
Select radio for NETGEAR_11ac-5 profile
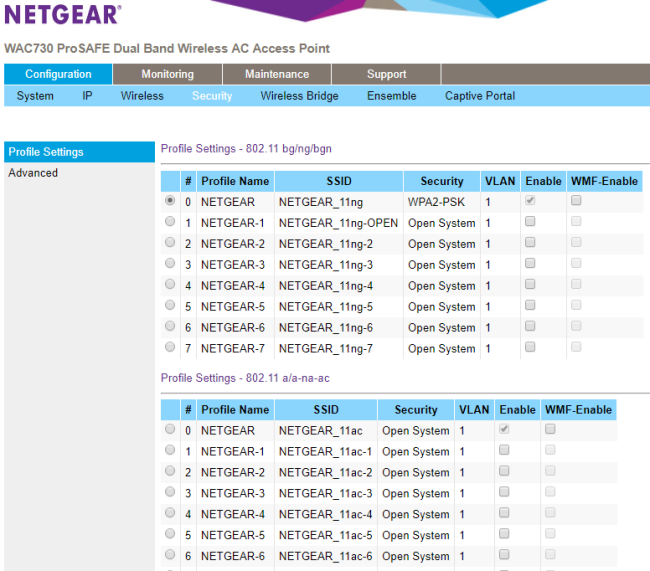click(170, 533)
